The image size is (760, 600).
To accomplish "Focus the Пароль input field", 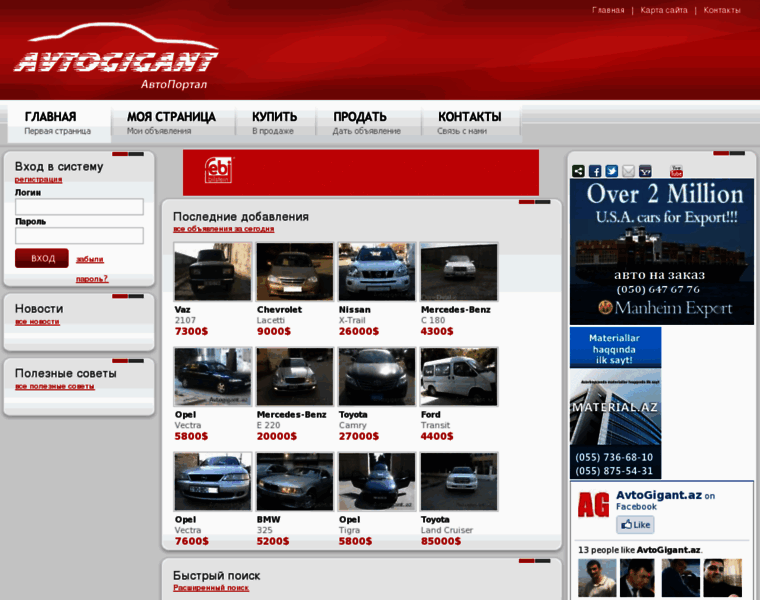I will tap(79, 236).
